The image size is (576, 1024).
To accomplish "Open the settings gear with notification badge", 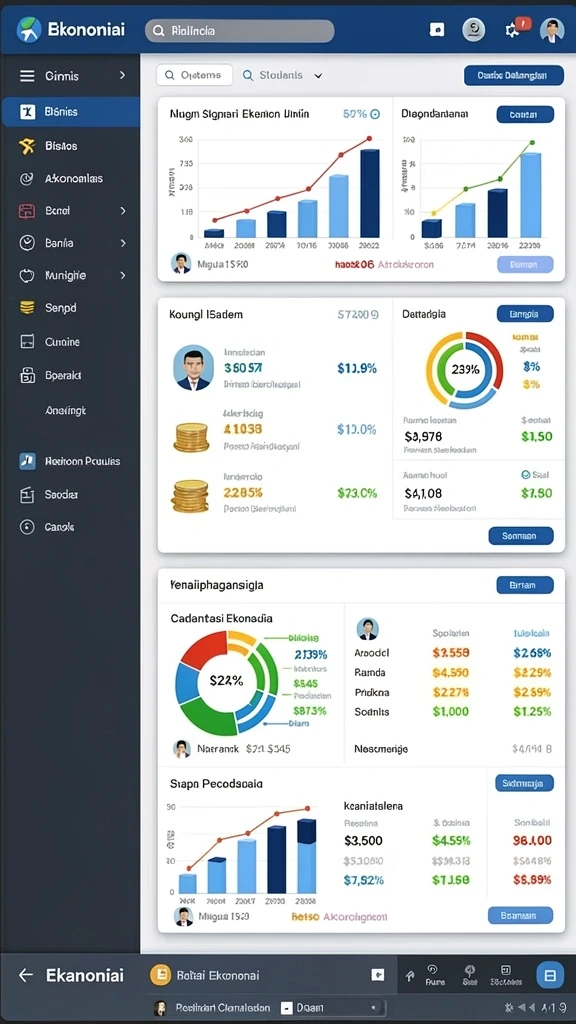I will [x=513, y=30].
